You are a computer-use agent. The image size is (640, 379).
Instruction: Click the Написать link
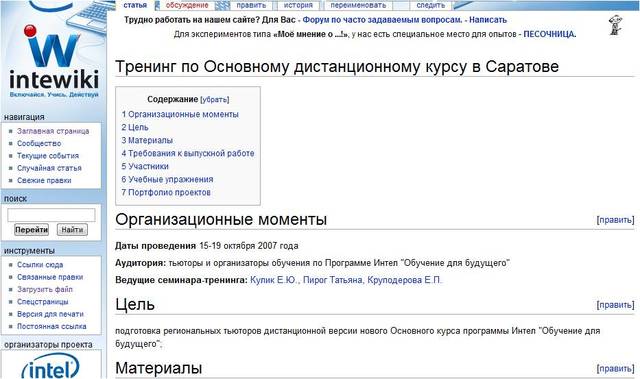pos(488,20)
